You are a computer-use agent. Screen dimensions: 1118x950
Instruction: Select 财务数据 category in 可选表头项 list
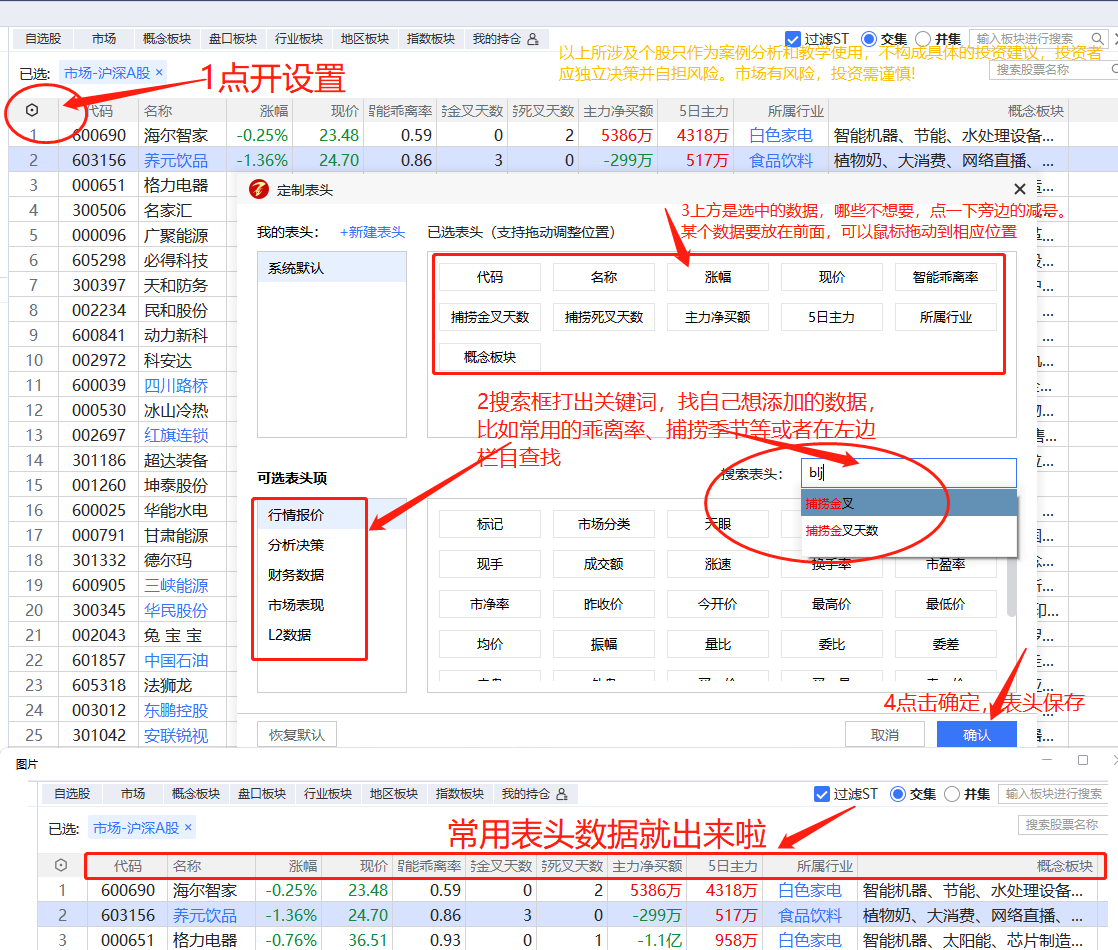click(296, 575)
